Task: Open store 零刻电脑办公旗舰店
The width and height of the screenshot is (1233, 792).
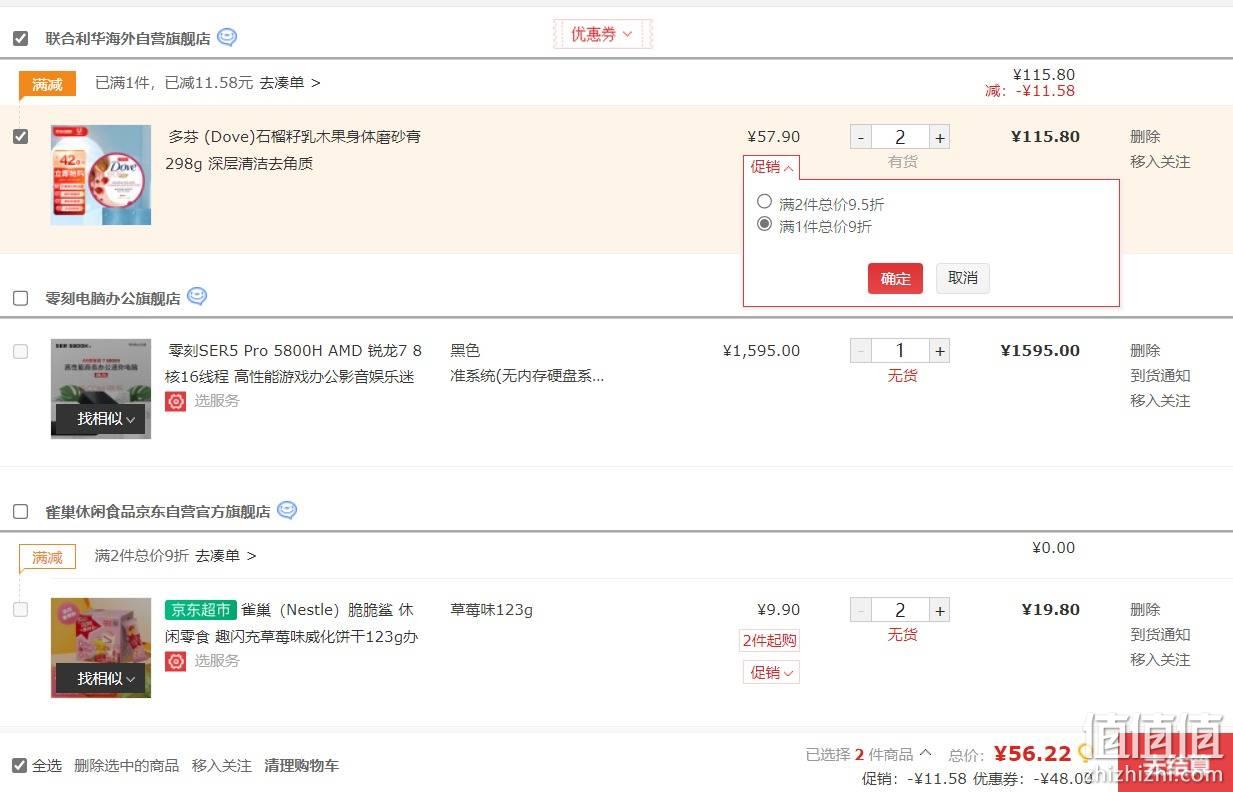Action: click(113, 298)
